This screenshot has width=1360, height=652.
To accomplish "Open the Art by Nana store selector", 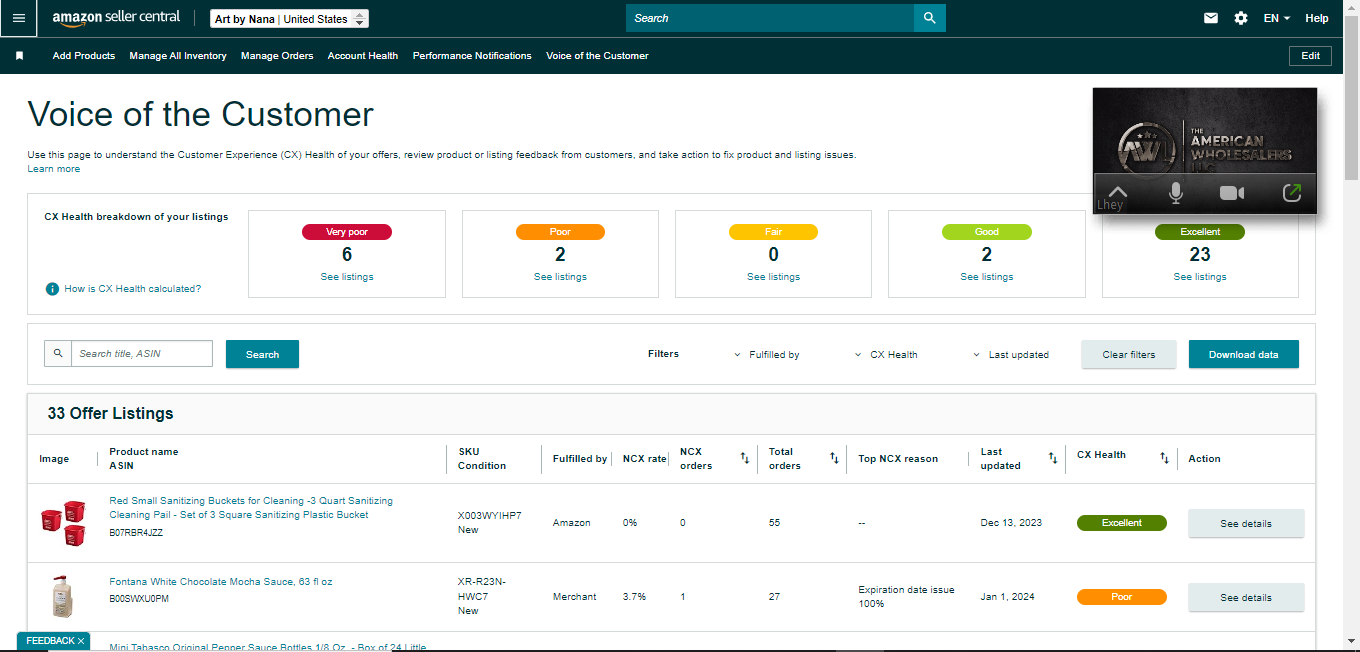I will (x=290, y=19).
